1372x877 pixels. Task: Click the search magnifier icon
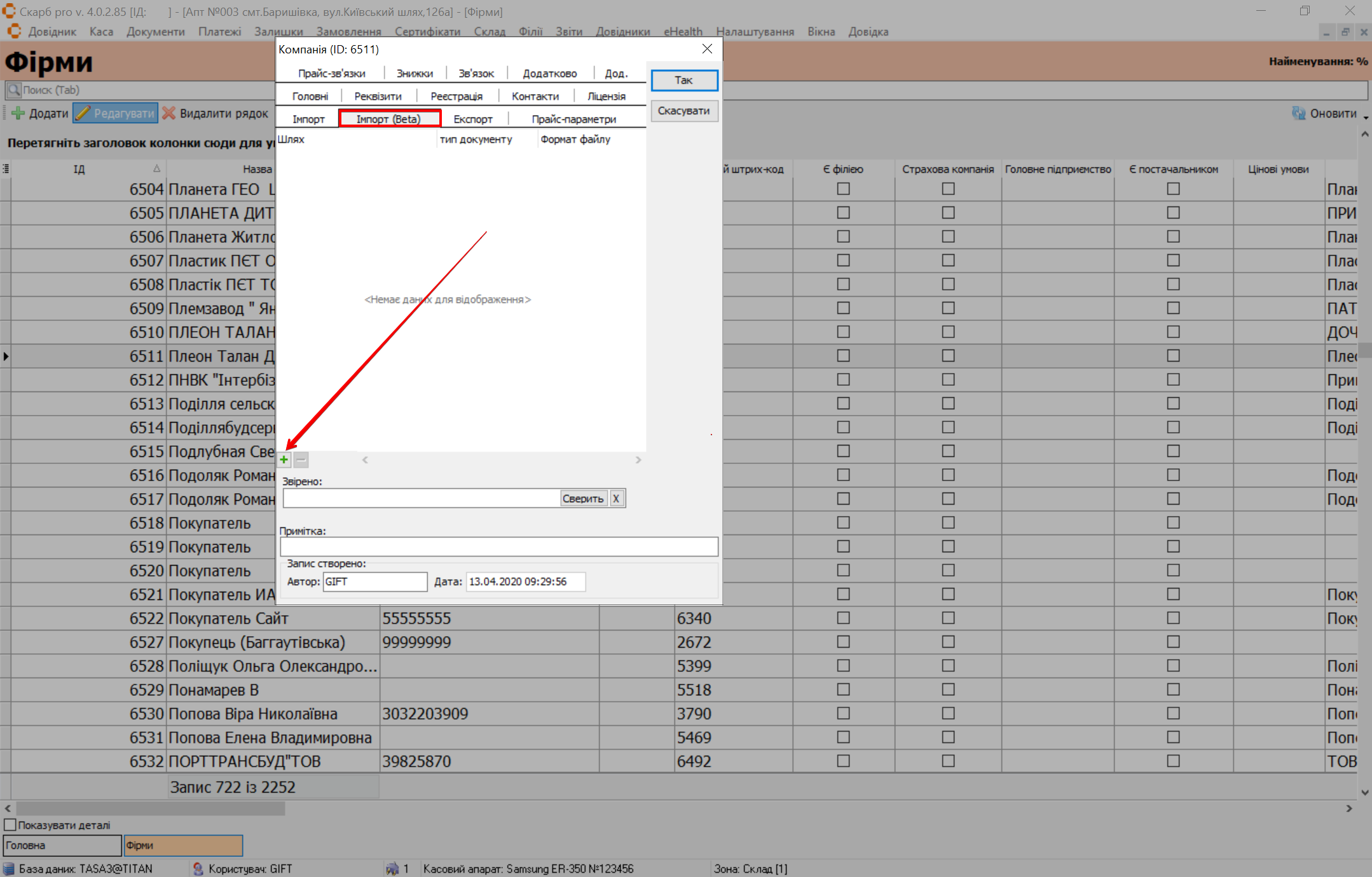pyautogui.click(x=13, y=90)
